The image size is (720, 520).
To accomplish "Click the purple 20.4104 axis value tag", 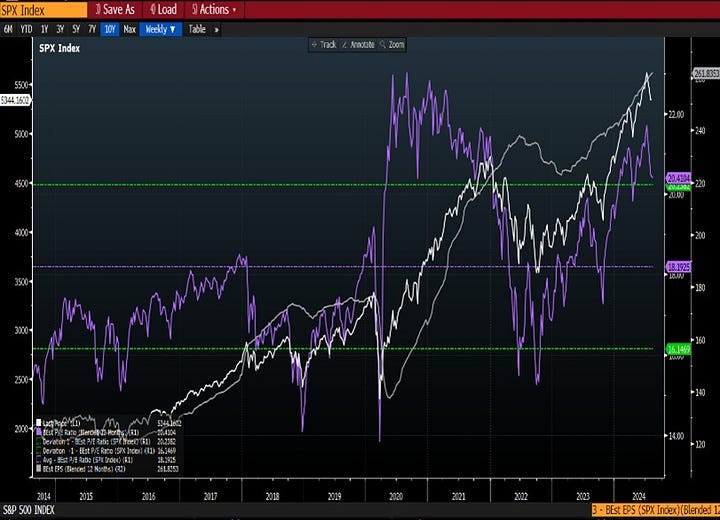I will coord(678,178).
